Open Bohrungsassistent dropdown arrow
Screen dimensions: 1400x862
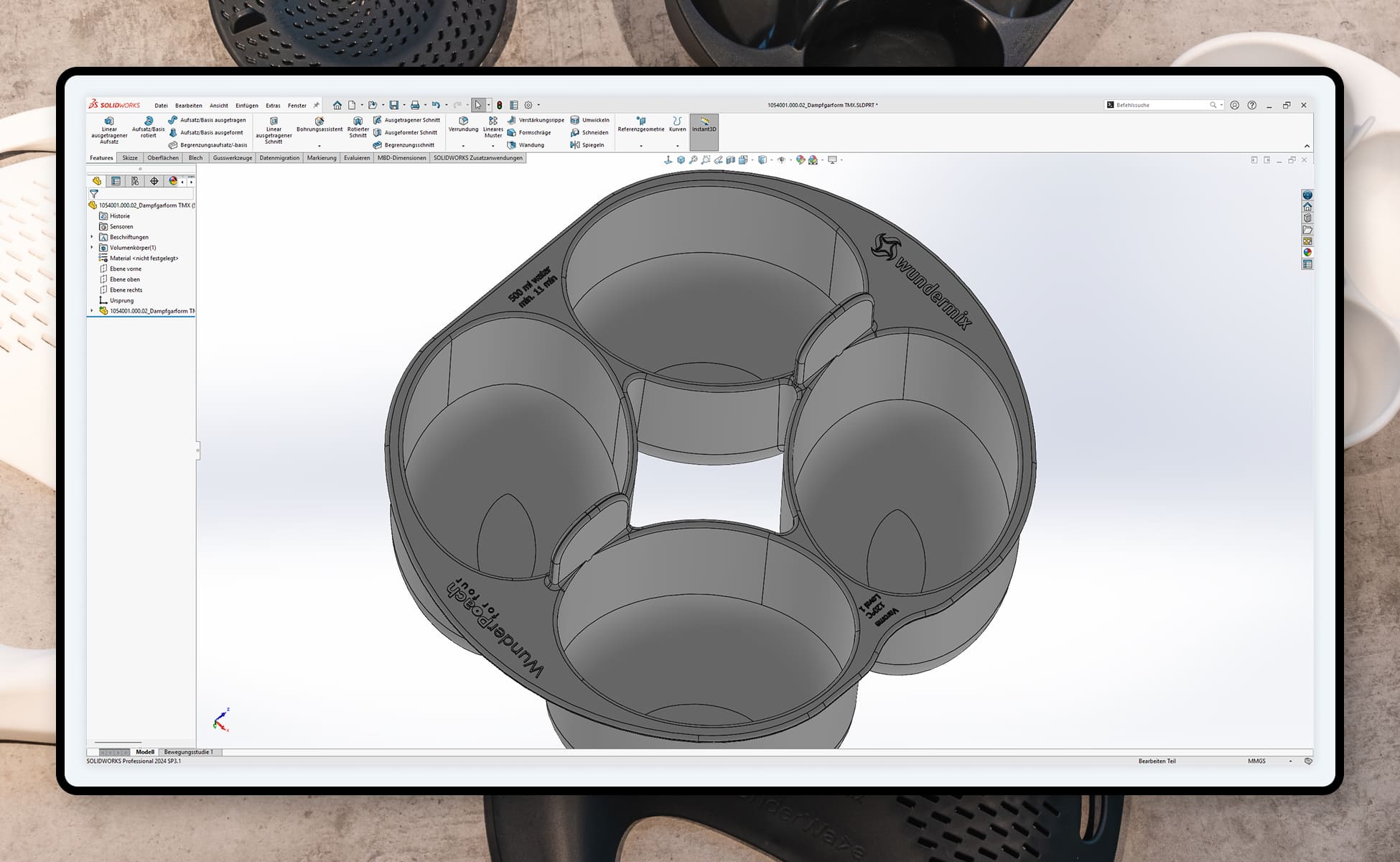[319, 146]
